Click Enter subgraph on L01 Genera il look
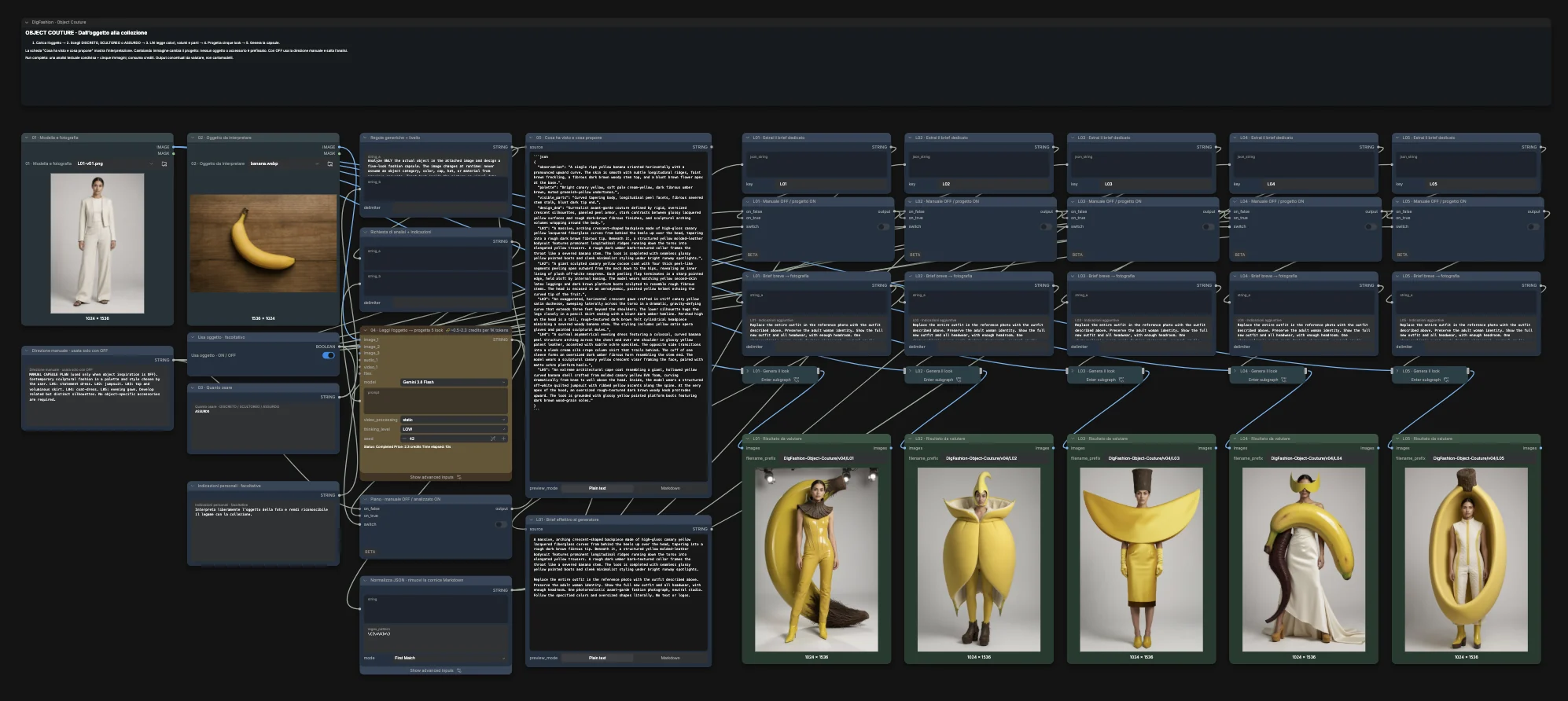This screenshot has width=1568, height=701. pyautogui.click(x=780, y=380)
